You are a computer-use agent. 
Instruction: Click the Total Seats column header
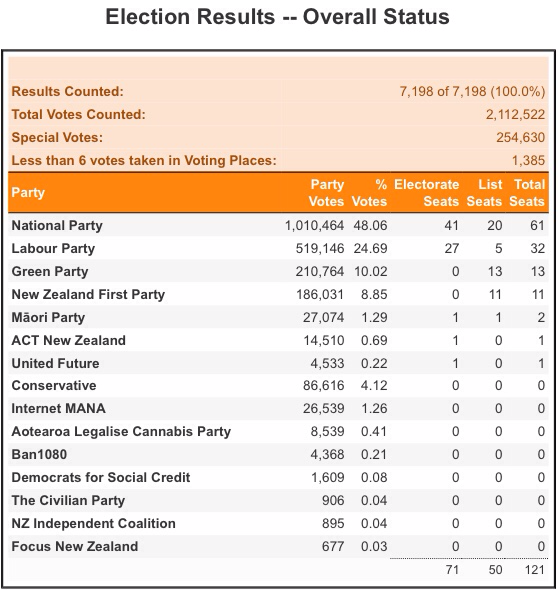tap(527, 193)
